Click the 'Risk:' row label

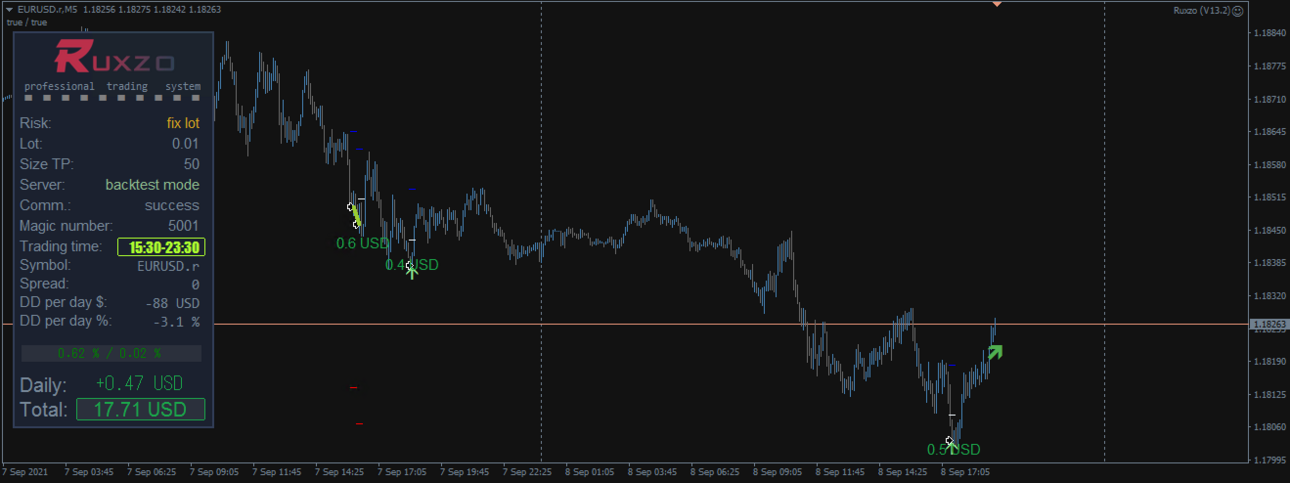coord(36,123)
